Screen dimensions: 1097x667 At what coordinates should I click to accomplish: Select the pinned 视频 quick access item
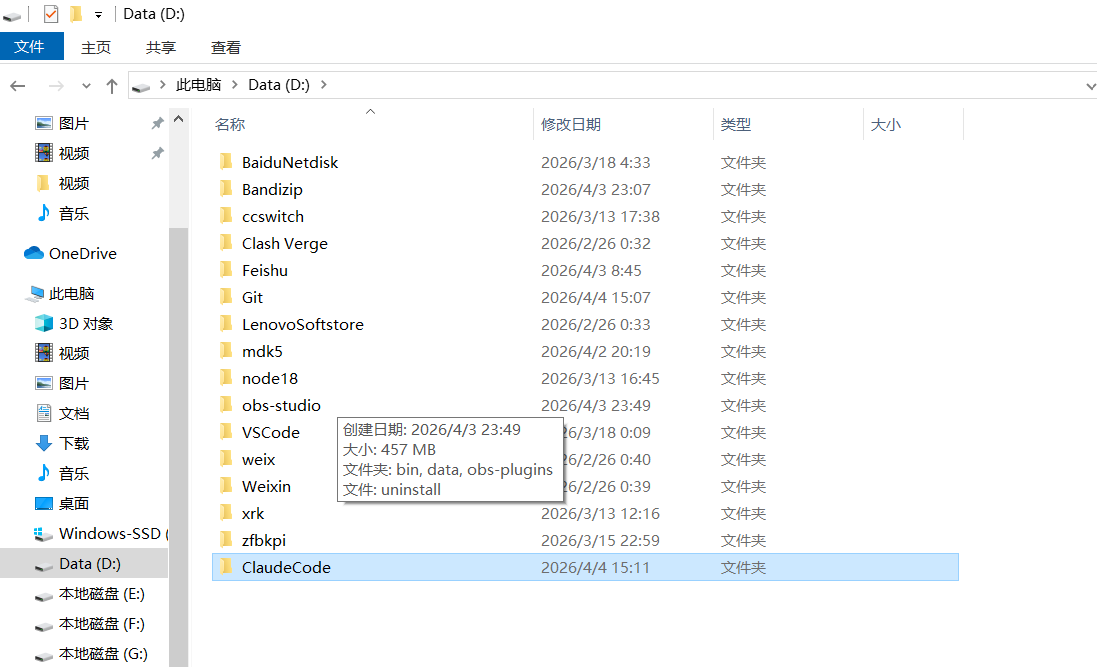point(74,153)
